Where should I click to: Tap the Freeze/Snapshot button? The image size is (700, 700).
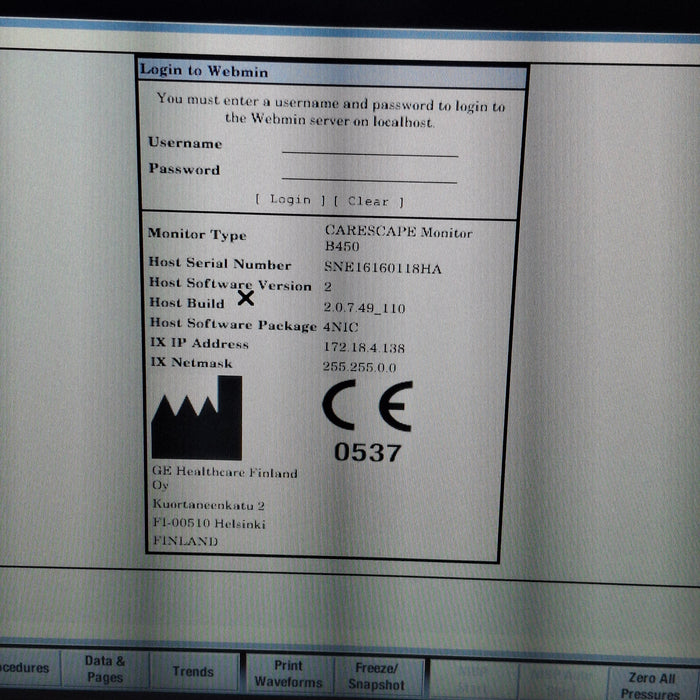[377, 676]
